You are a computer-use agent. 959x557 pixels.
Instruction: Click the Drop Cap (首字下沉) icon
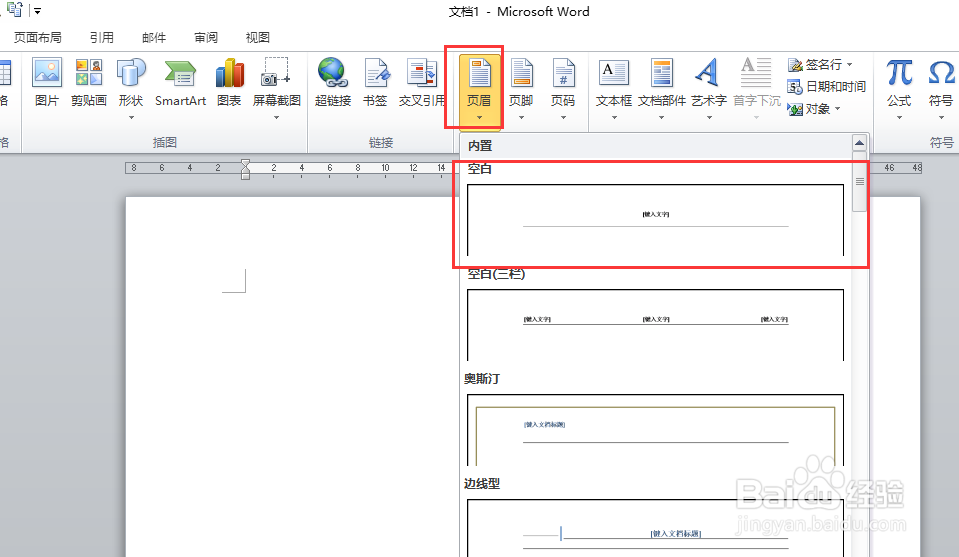point(756,73)
